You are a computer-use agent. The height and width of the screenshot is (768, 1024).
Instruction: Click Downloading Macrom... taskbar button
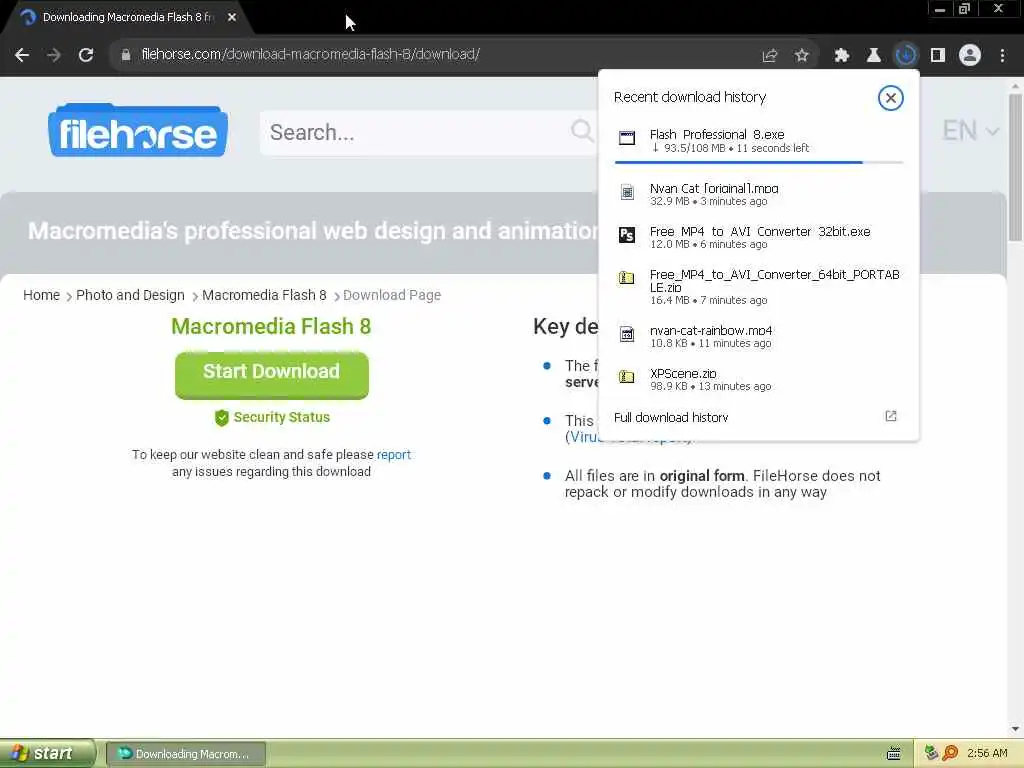[185, 754]
